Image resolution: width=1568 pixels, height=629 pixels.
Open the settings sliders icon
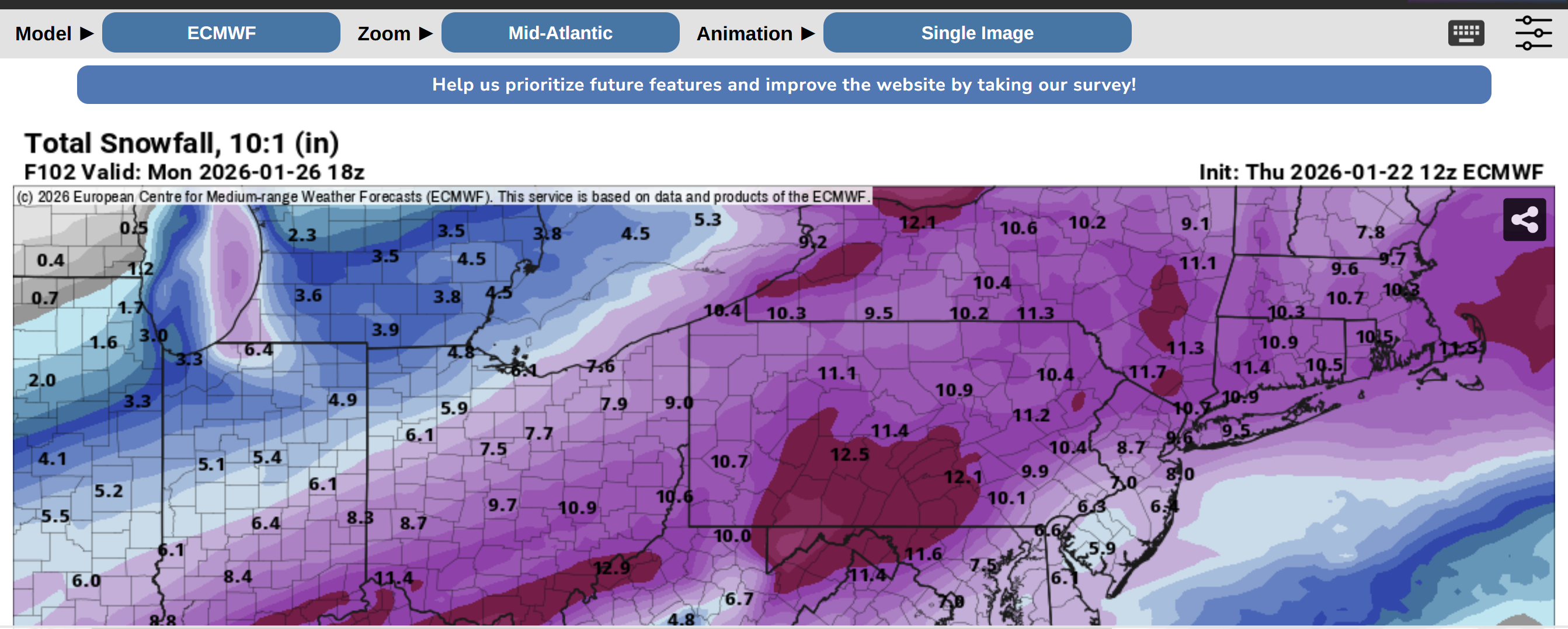coord(1533,33)
